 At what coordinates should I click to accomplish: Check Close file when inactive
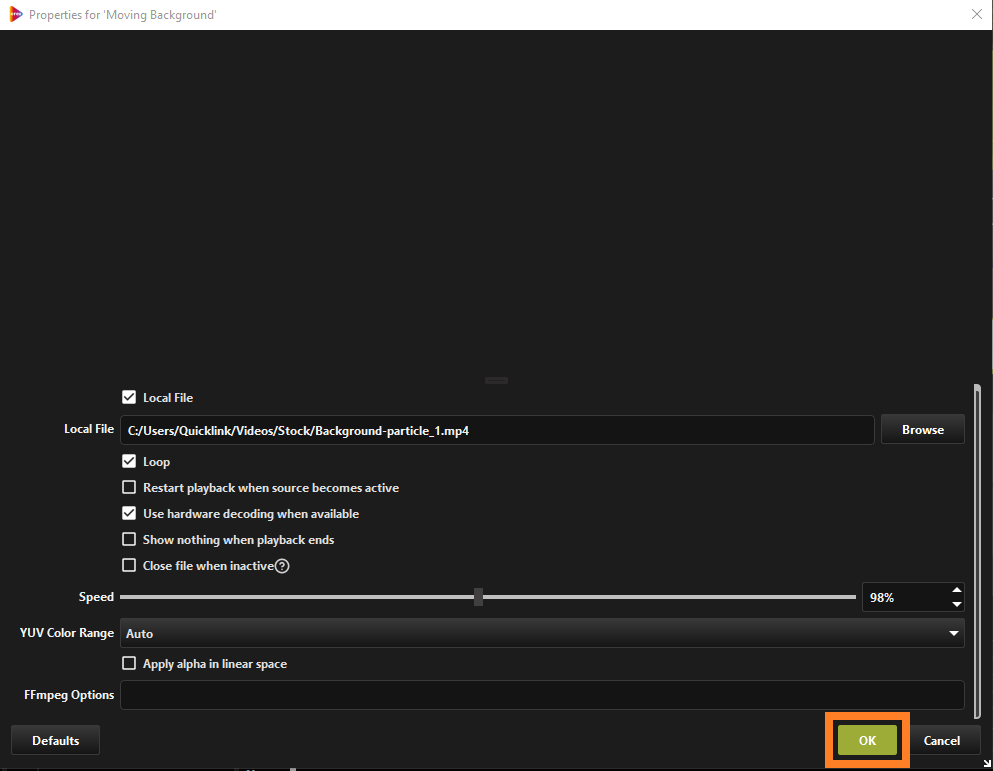coord(129,565)
